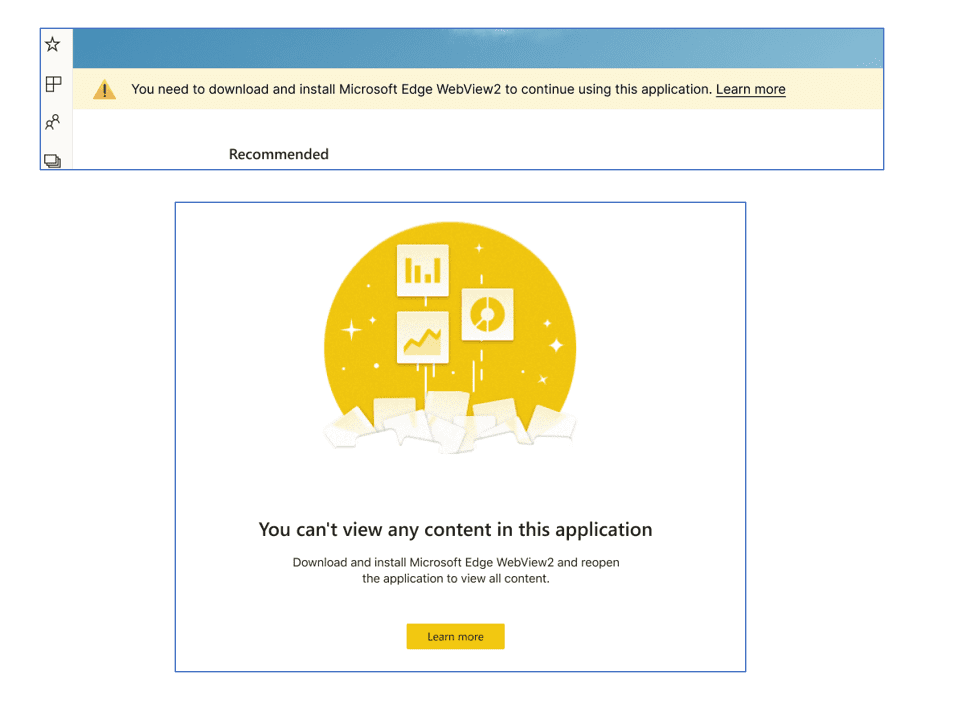955x704 pixels.
Task: Follow Learn more link in warning banner
Action: point(750,90)
